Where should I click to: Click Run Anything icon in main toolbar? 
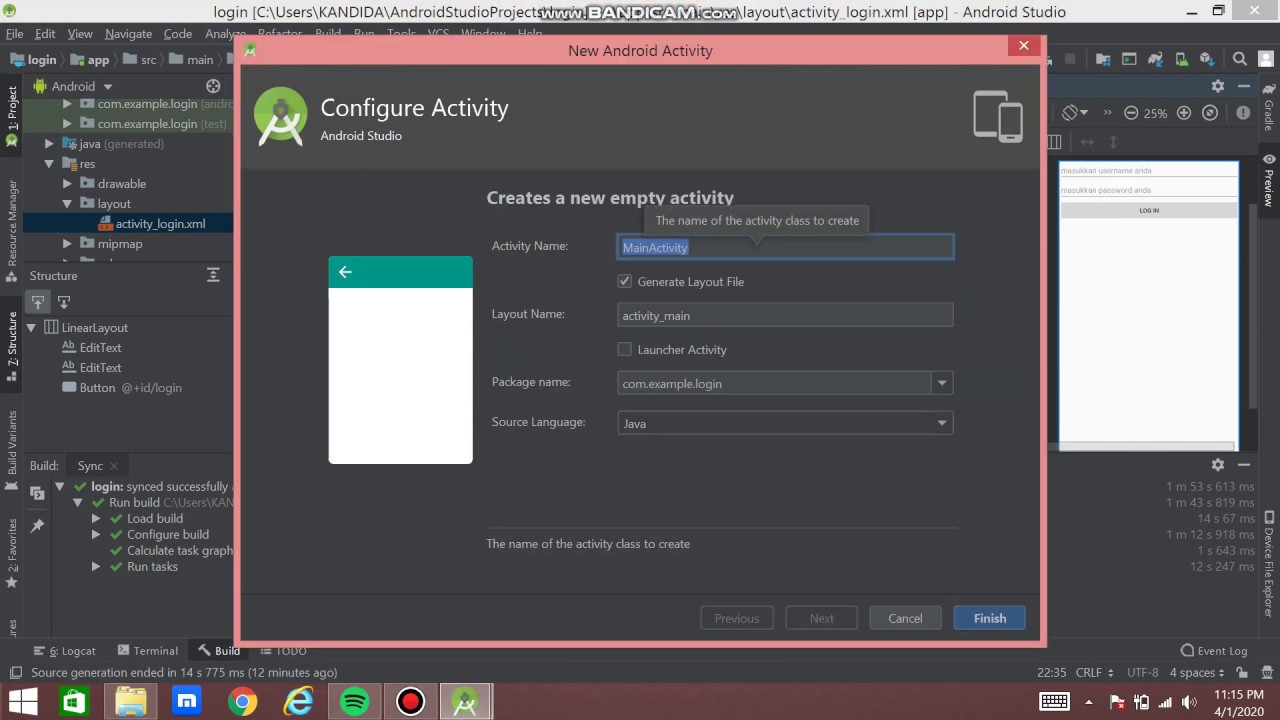pos(1129,59)
